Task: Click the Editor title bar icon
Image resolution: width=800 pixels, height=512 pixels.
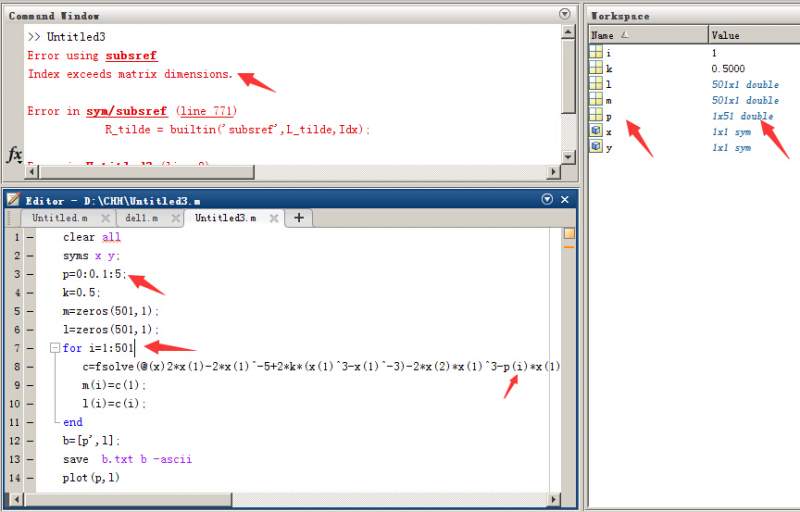Action: pyautogui.click(x=14, y=199)
